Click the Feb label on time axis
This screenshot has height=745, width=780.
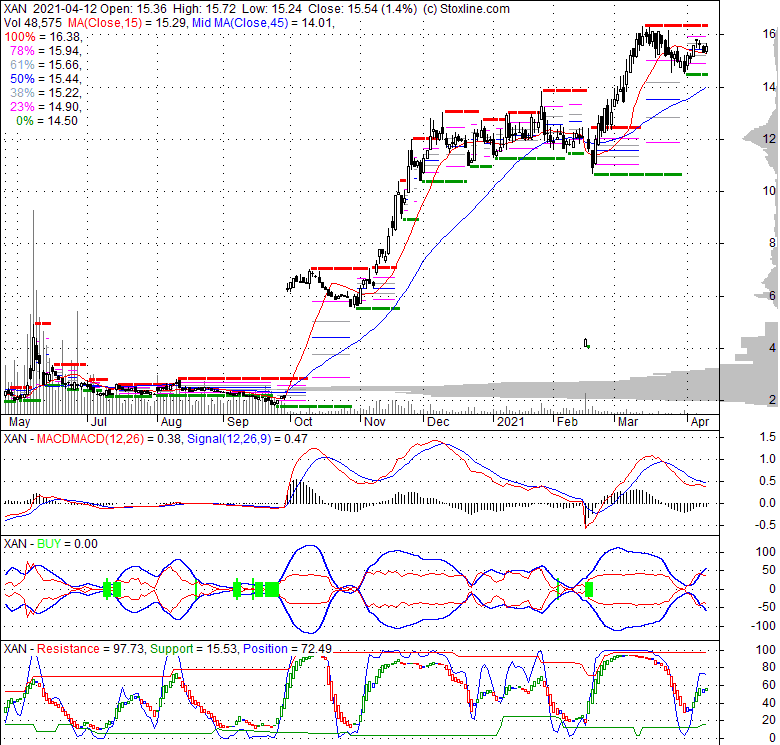(567, 422)
